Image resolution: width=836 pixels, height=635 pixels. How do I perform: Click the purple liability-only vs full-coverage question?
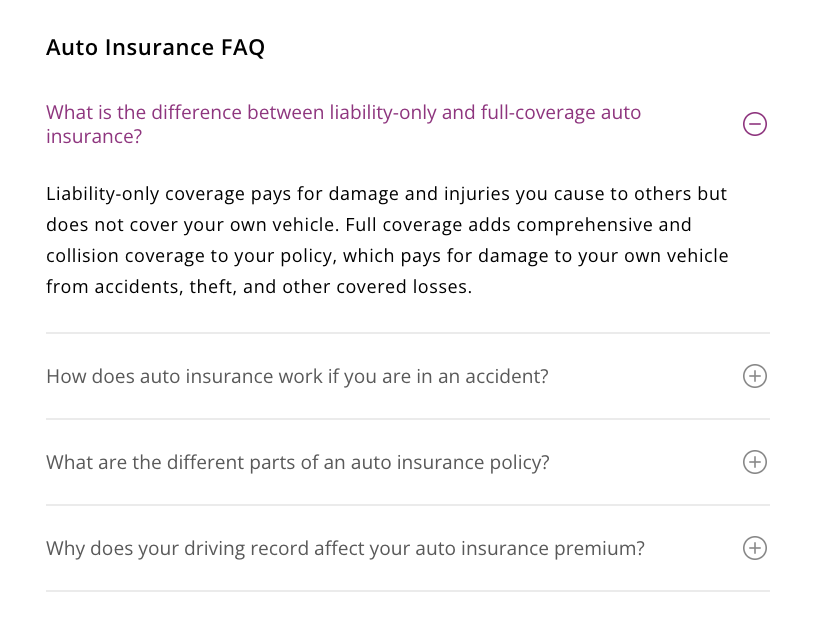[x=343, y=113]
